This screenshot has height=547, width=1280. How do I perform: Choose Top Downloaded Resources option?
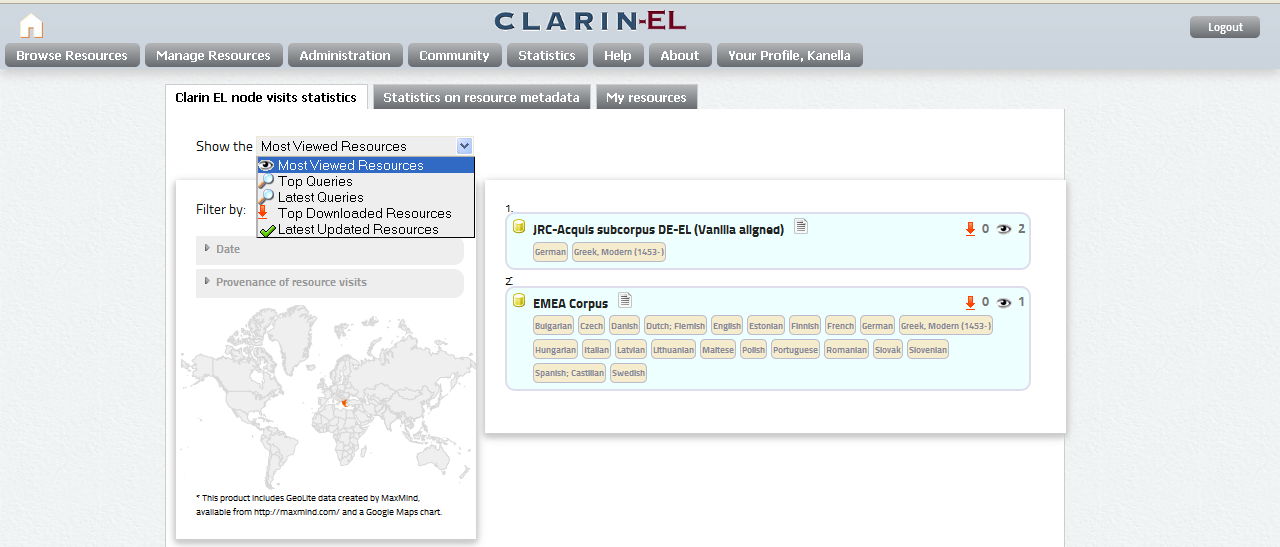[365, 213]
